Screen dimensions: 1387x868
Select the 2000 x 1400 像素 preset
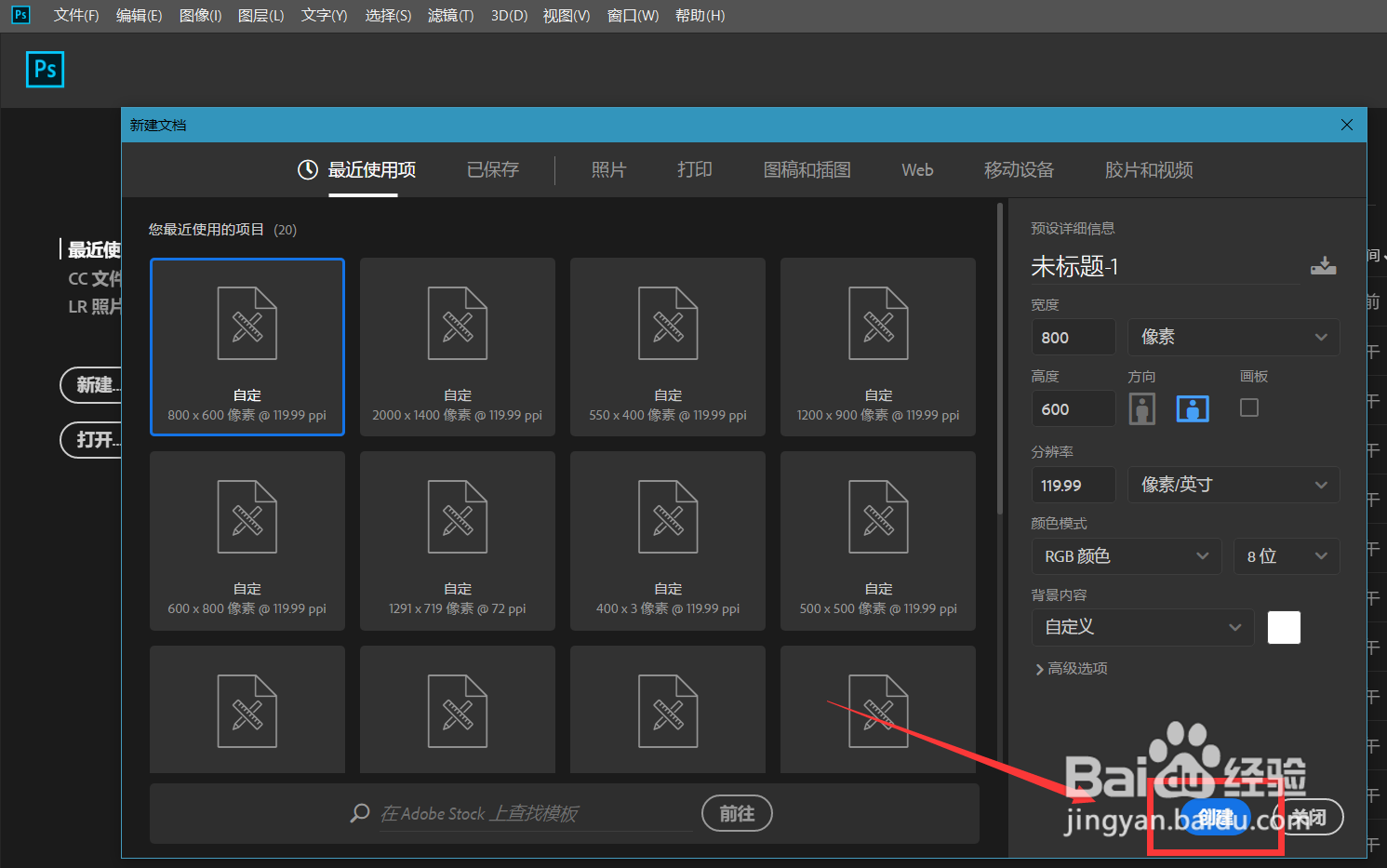[458, 347]
